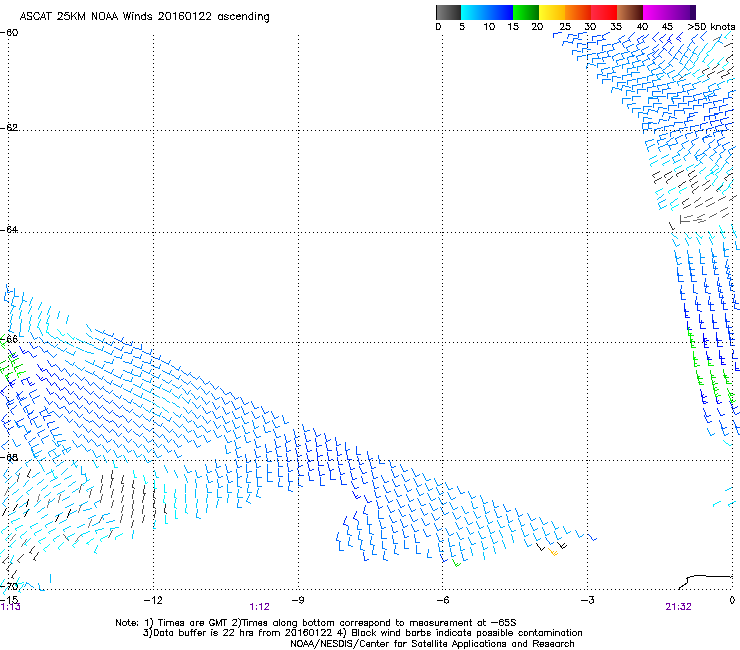Click the black coastline segment at bottom right
Image resolution: width=740 pixels, height=650 pixels.
click(705, 582)
